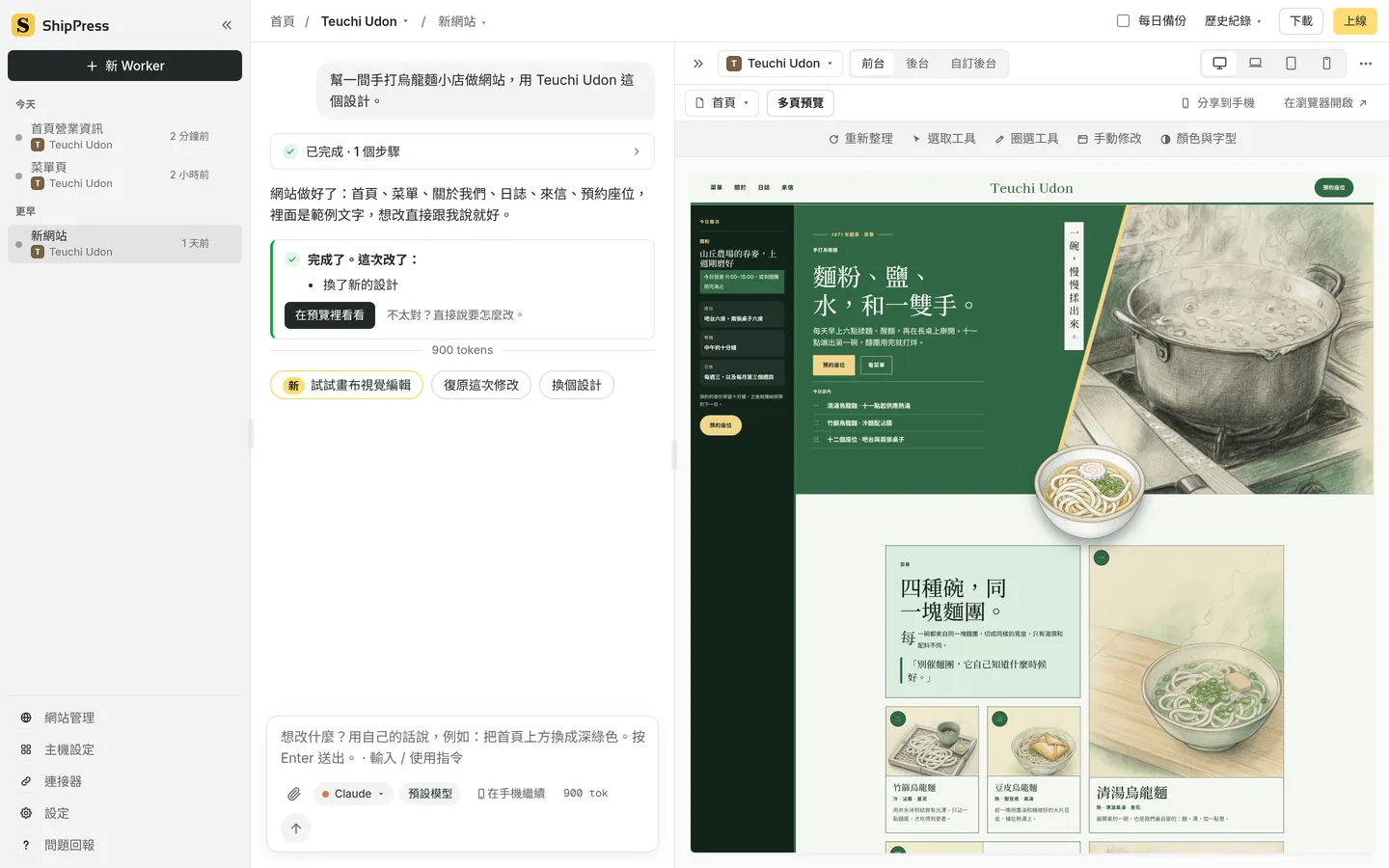Click the 上線 publish button
The height and width of the screenshot is (868, 1389).
tap(1355, 21)
